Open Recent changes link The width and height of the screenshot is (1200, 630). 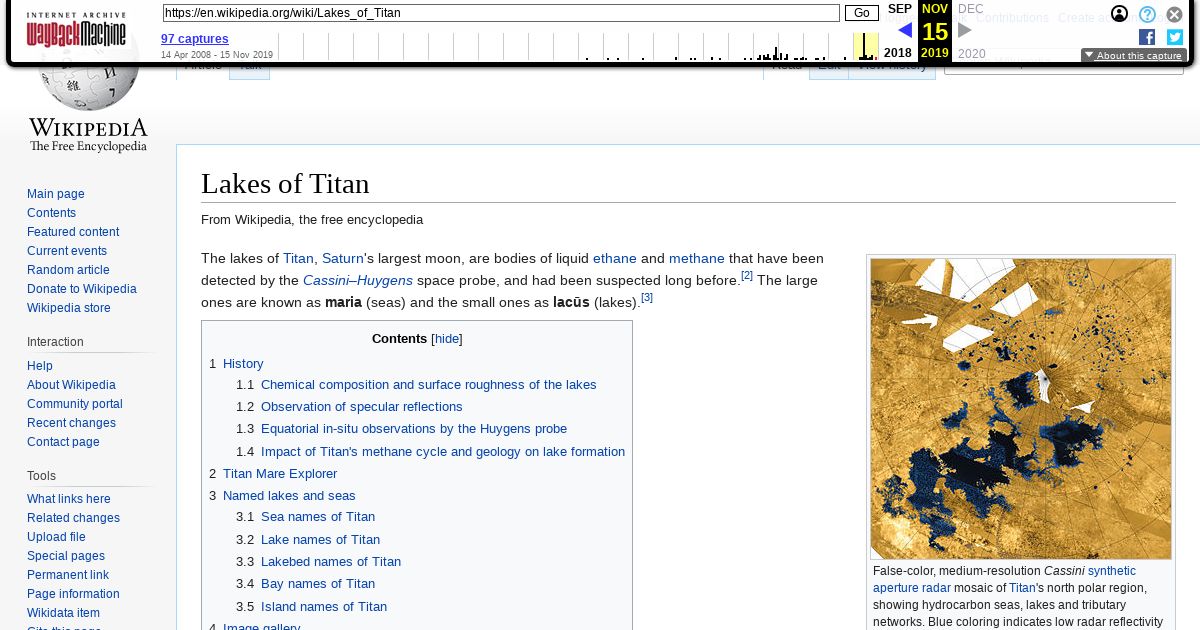[71, 423]
